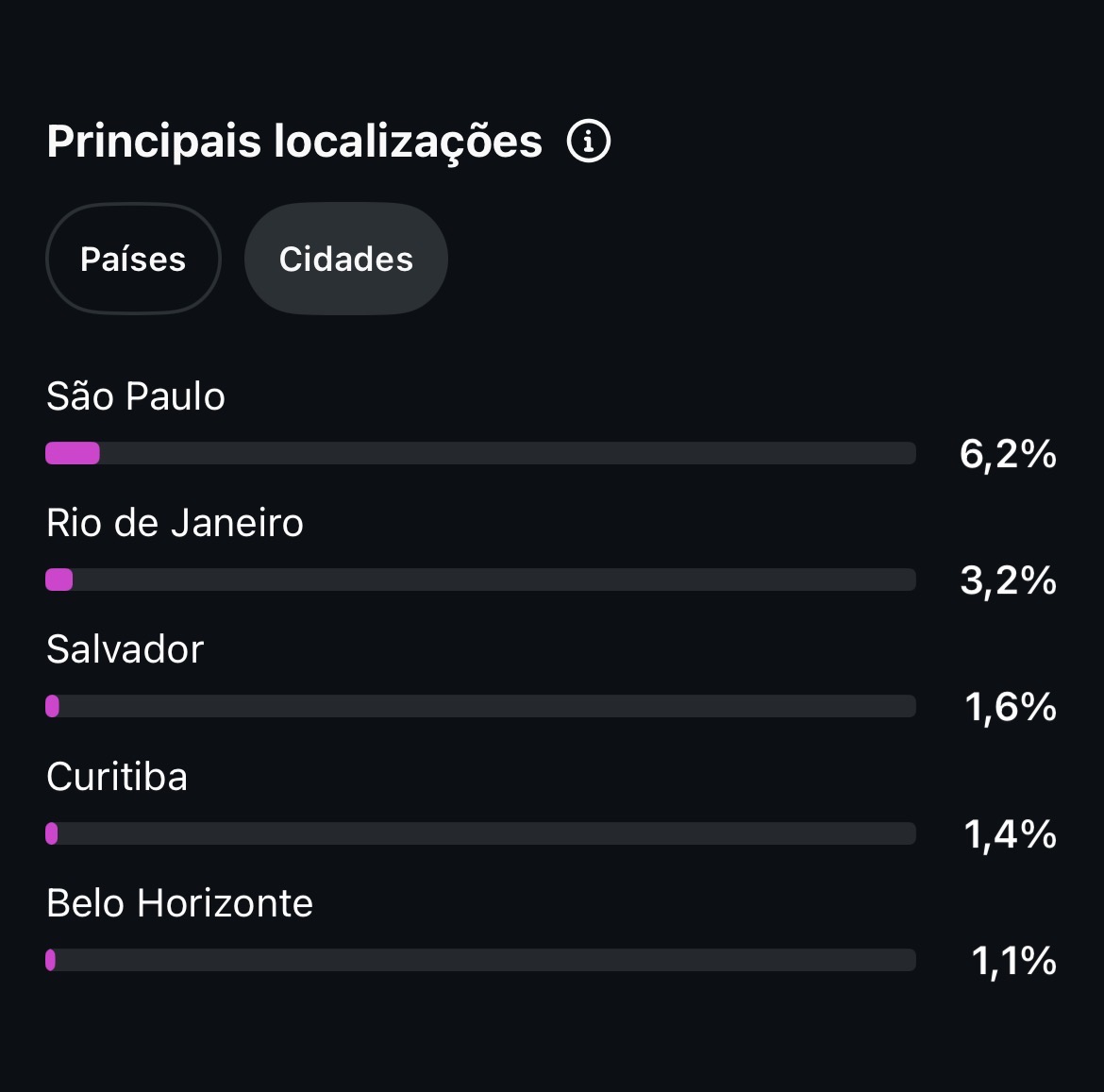Image resolution: width=1104 pixels, height=1092 pixels.
Task: Click the Salvador progress bar
Action: coord(480,706)
